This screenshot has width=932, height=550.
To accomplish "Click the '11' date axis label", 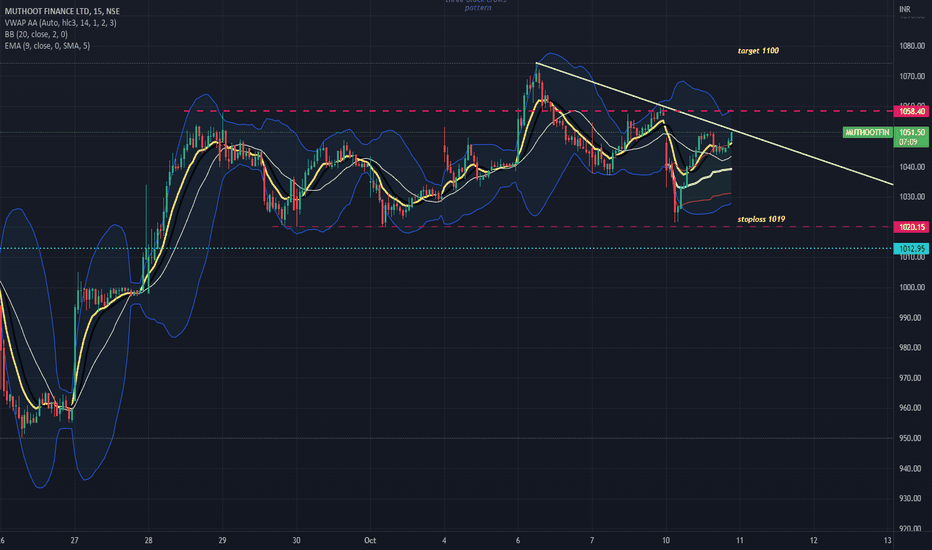I will point(739,540).
